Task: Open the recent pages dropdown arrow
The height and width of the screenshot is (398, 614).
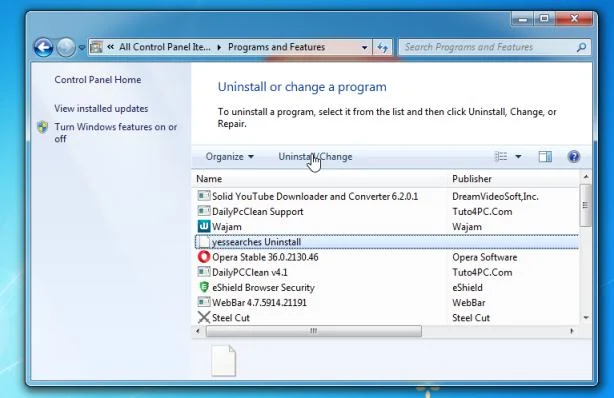Action: [81, 47]
